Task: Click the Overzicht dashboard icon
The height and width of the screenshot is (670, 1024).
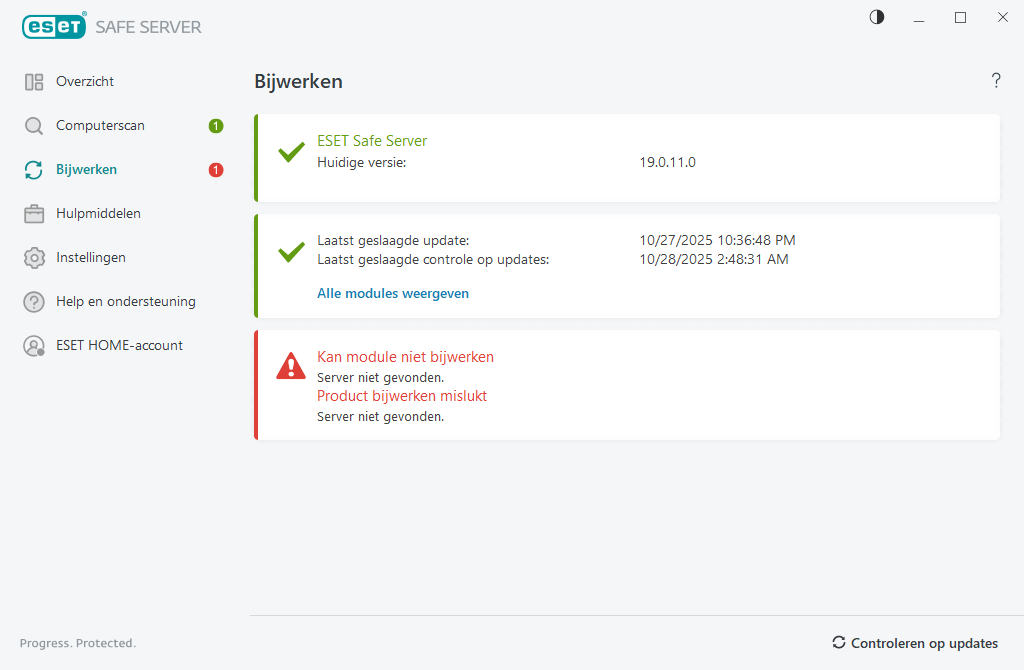Action: point(34,82)
